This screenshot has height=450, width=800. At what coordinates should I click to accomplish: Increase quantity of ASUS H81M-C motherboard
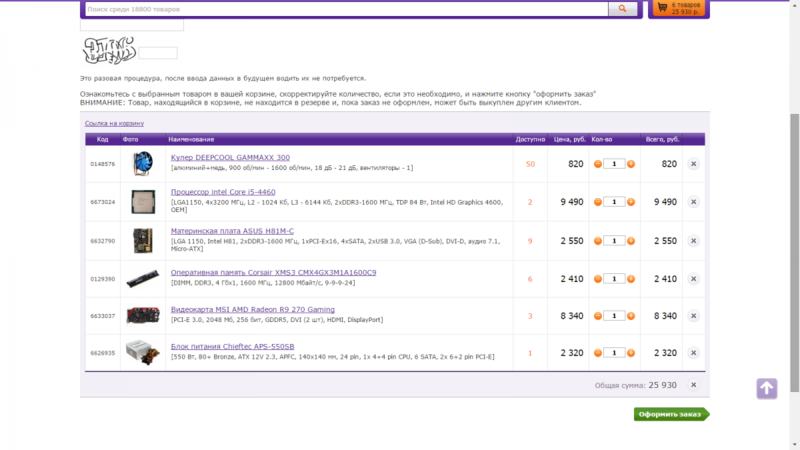pyautogui.click(x=633, y=241)
